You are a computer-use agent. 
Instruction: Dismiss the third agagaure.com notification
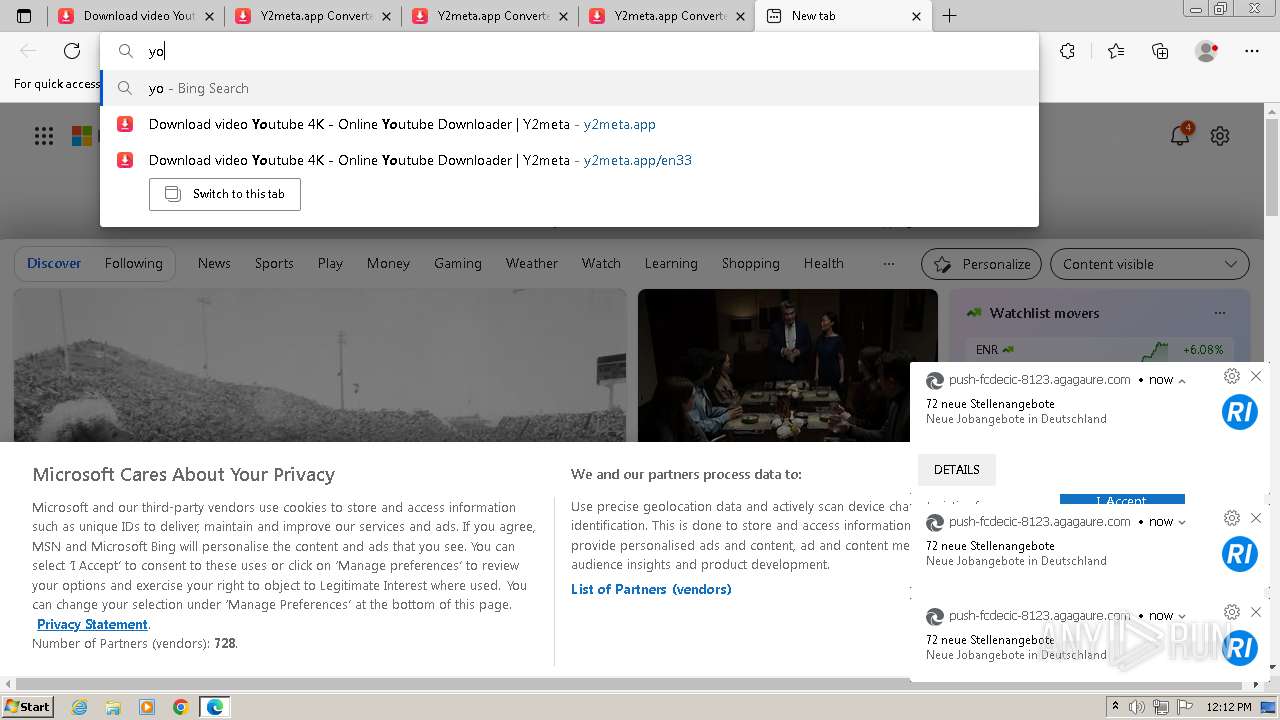[1256, 612]
